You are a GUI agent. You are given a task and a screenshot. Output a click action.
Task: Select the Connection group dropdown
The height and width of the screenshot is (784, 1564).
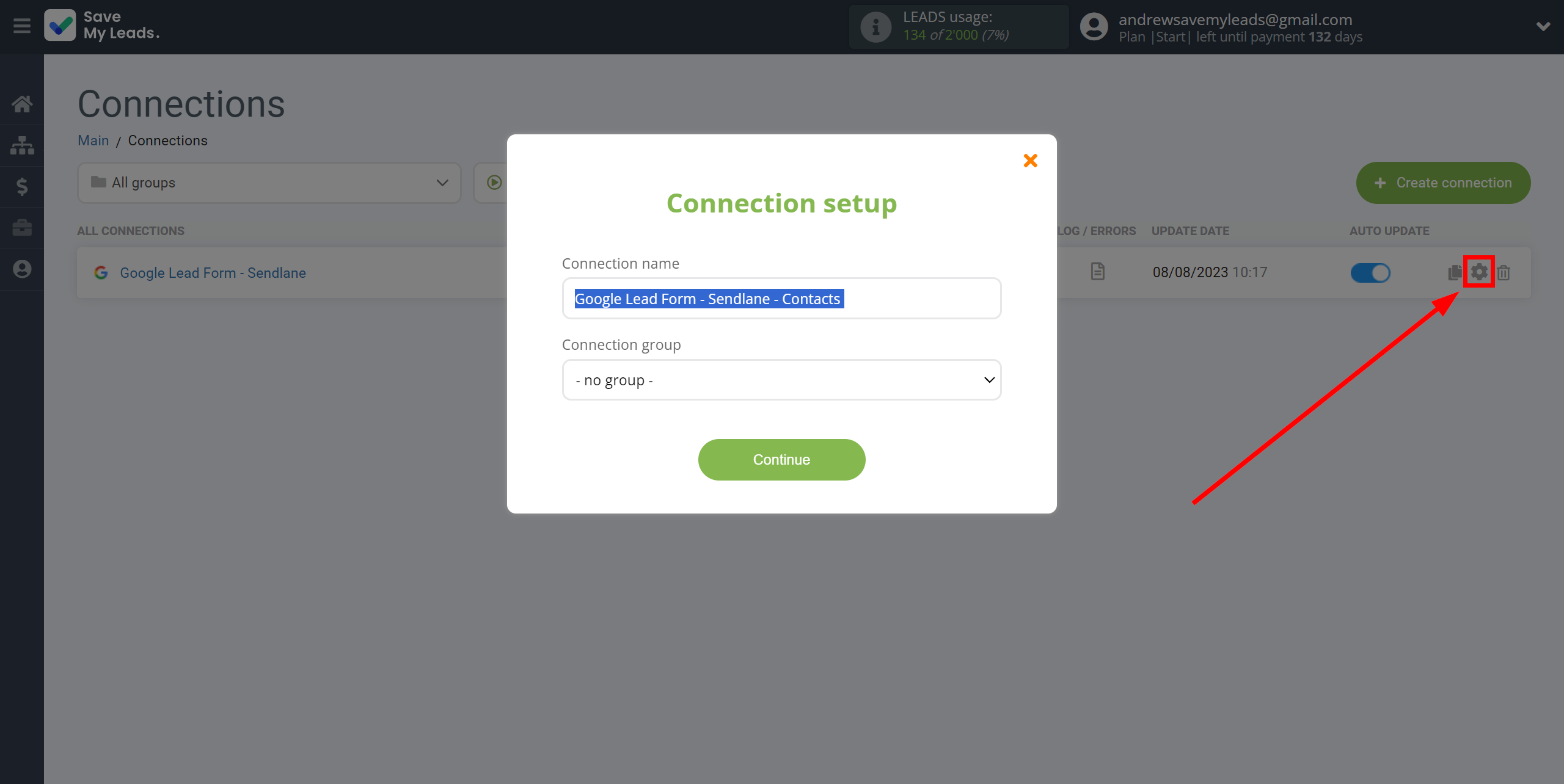pos(782,379)
